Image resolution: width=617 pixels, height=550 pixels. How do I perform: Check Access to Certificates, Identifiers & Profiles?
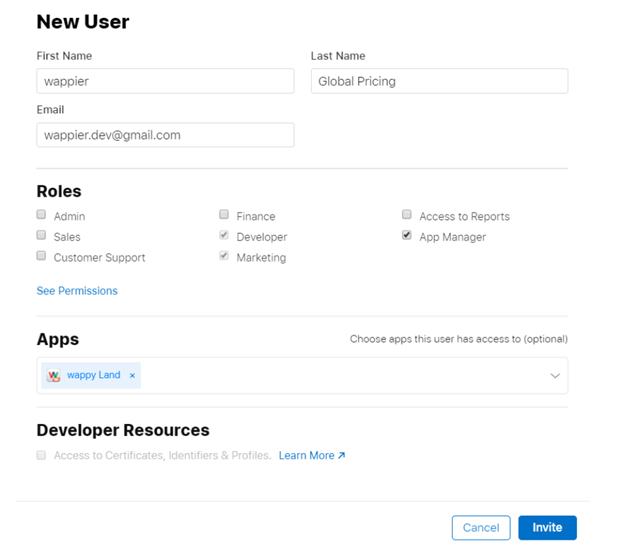42,455
